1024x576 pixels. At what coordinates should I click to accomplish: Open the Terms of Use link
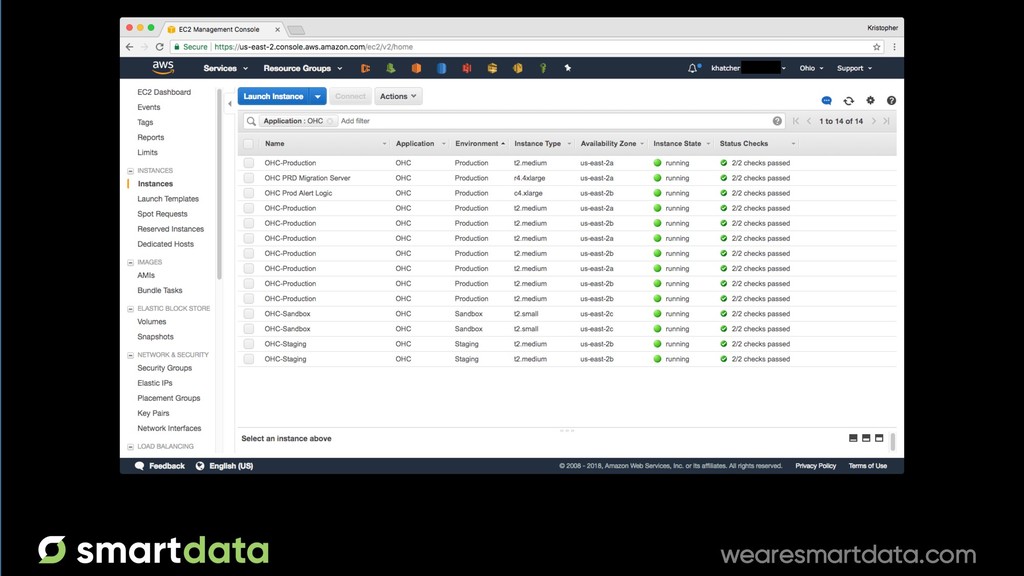868,466
